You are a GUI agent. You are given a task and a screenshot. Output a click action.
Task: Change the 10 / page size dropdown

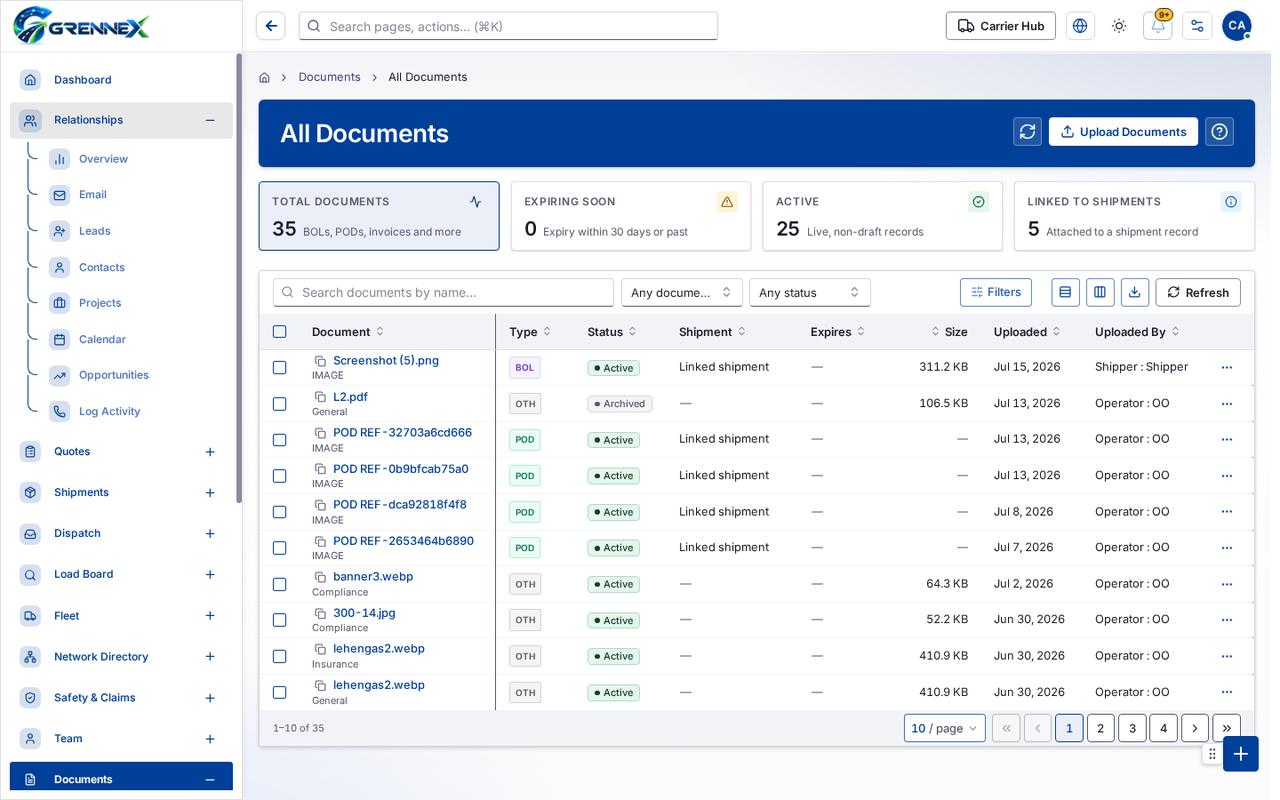coord(945,728)
